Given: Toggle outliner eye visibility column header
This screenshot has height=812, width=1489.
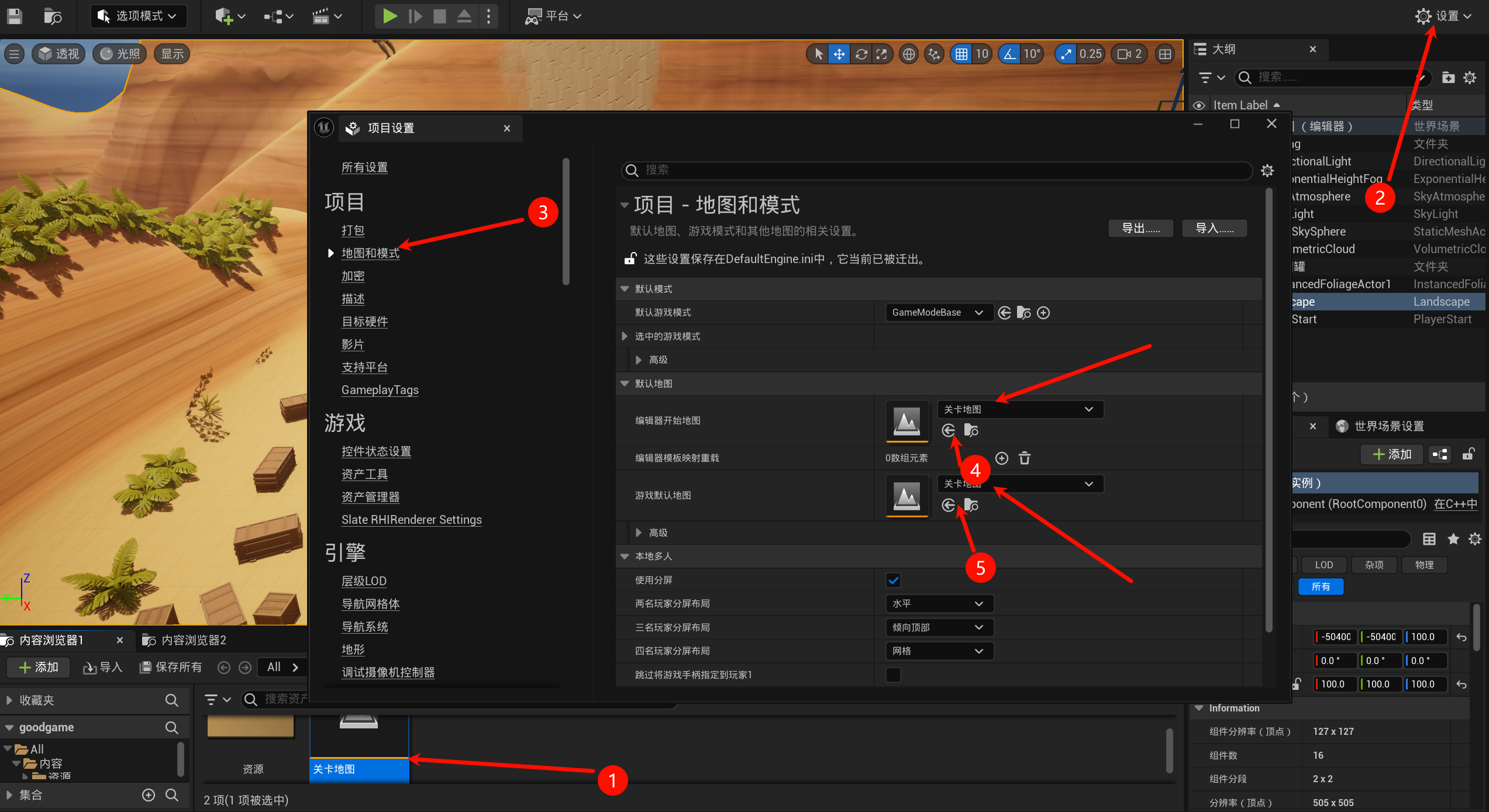Looking at the screenshot, I should pyautogui.click(x=1199, y=105).
